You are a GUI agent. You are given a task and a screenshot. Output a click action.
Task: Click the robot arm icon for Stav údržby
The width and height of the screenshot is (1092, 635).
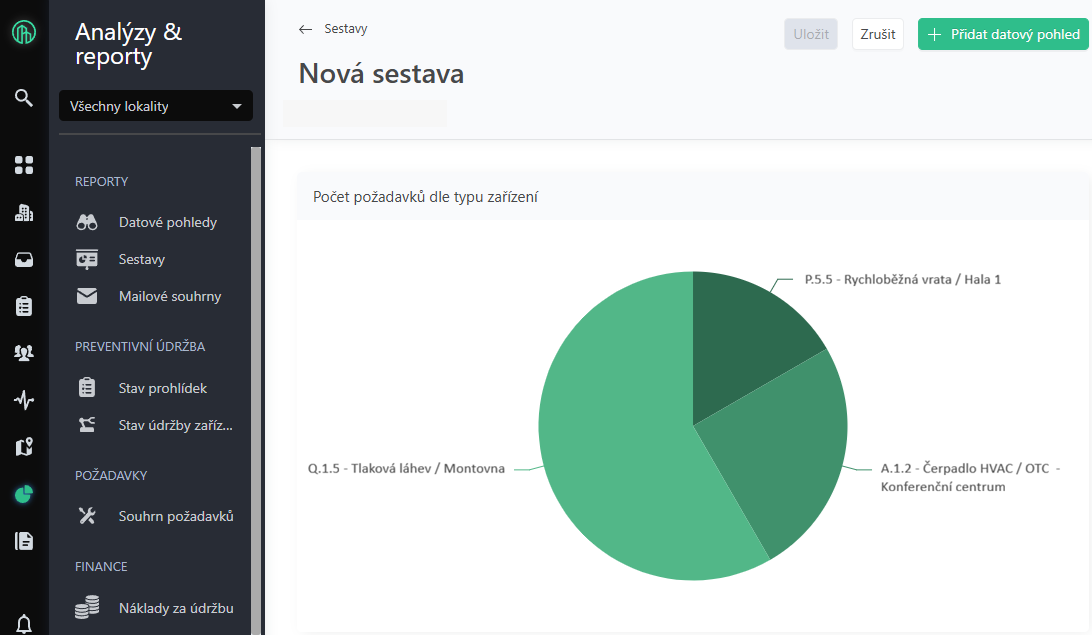[x=87, y=424]
